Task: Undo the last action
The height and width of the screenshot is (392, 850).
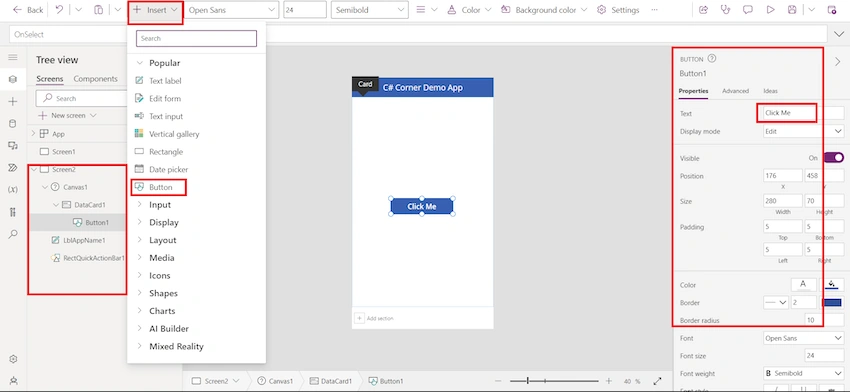Action: (x=59, y=10)
